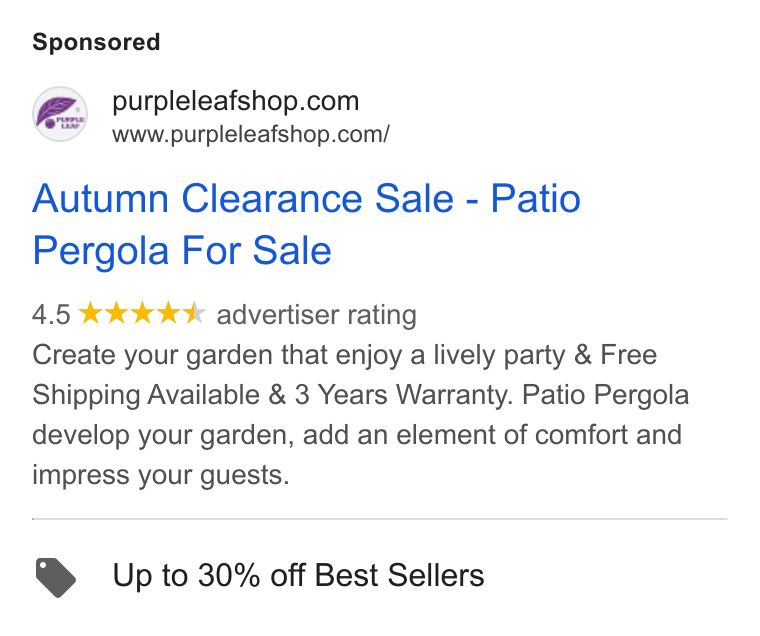Click the purpleleafshop.com site name

[x=236, y=101]
